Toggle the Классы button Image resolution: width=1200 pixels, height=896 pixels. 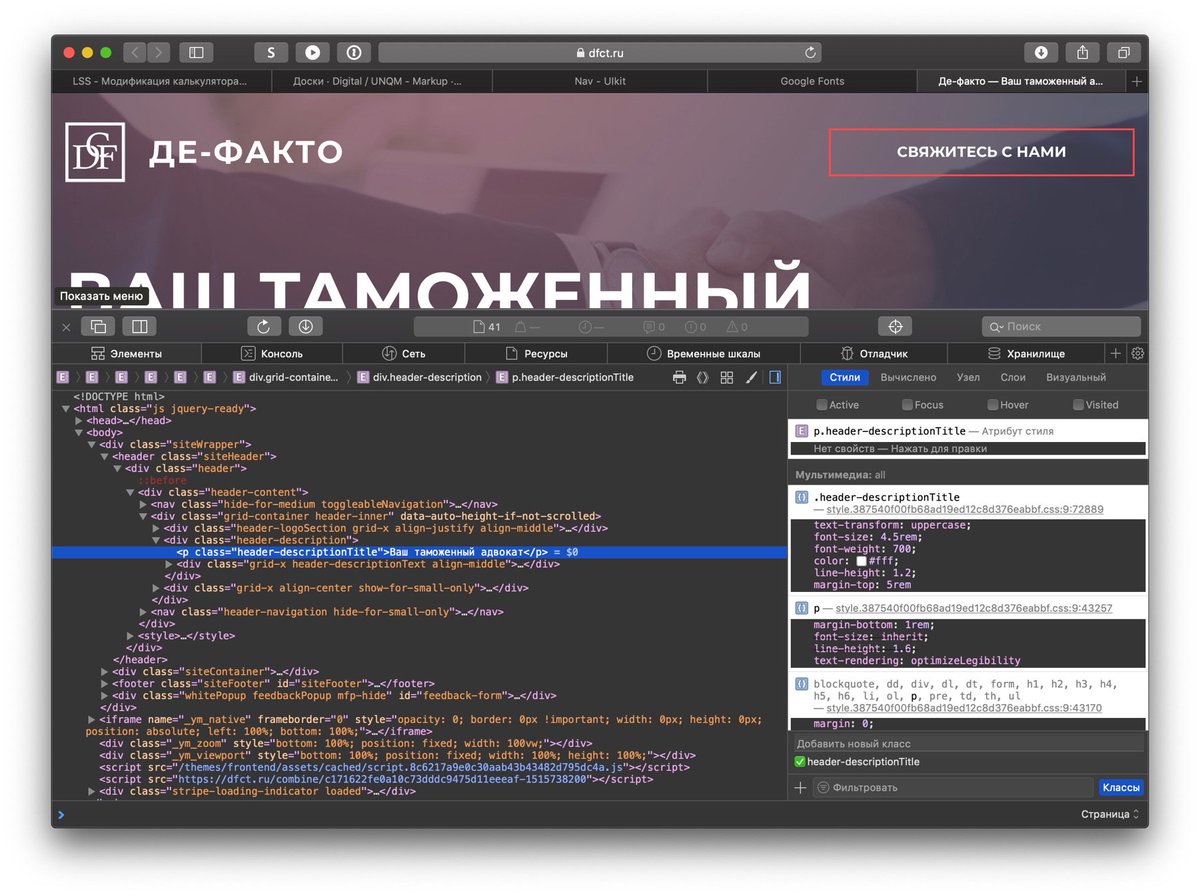(1120, 788)
